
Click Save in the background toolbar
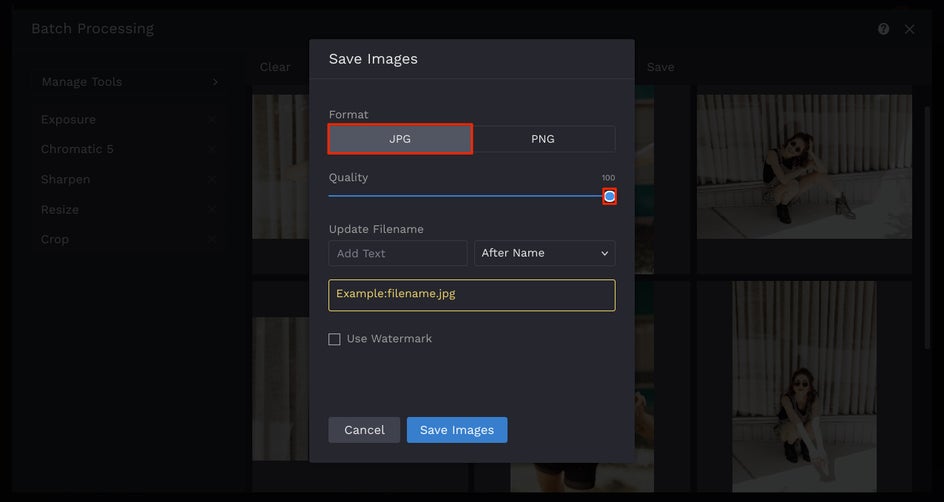(660, 67)
